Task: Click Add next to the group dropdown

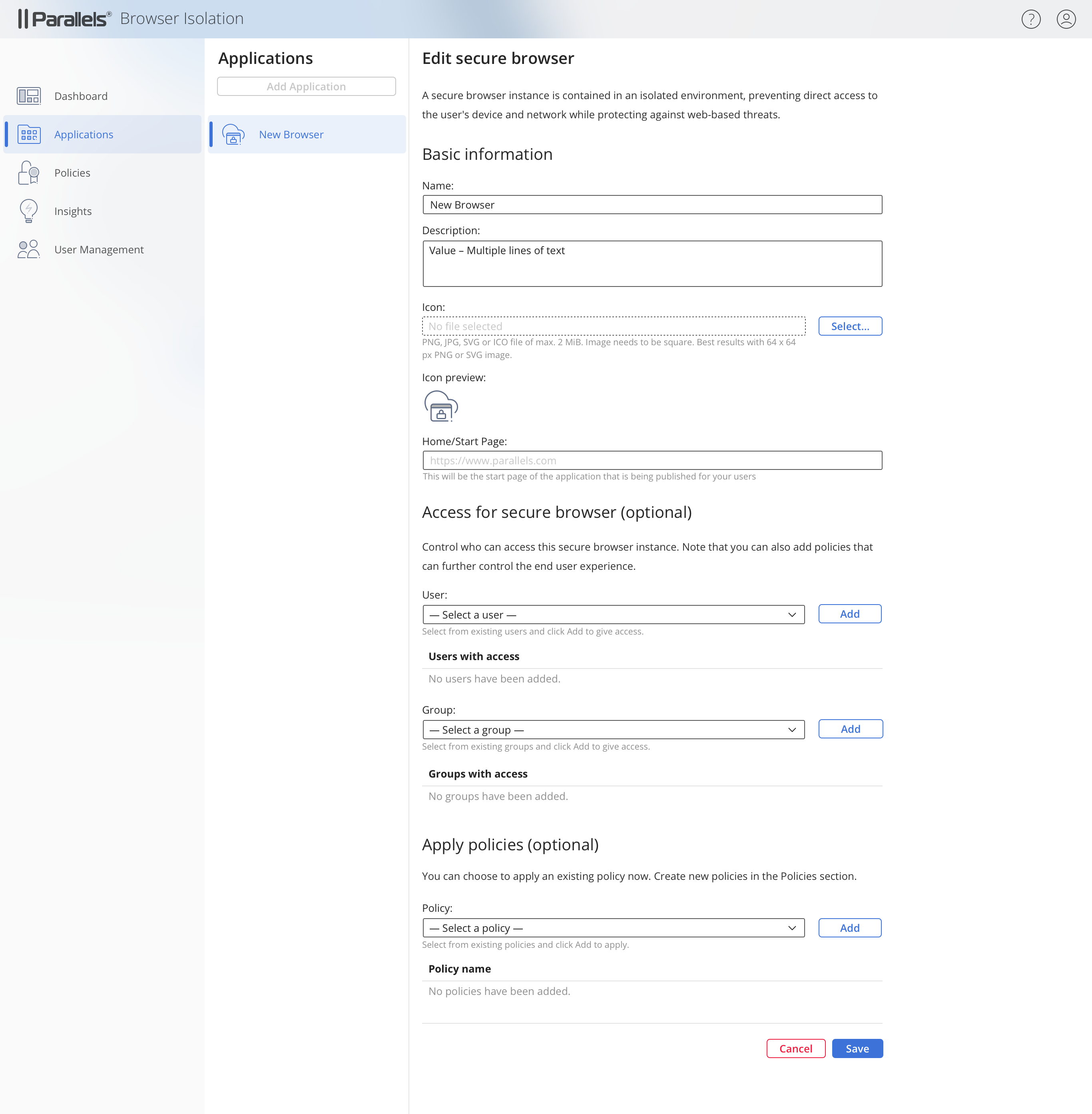Action: coord(850,729)
